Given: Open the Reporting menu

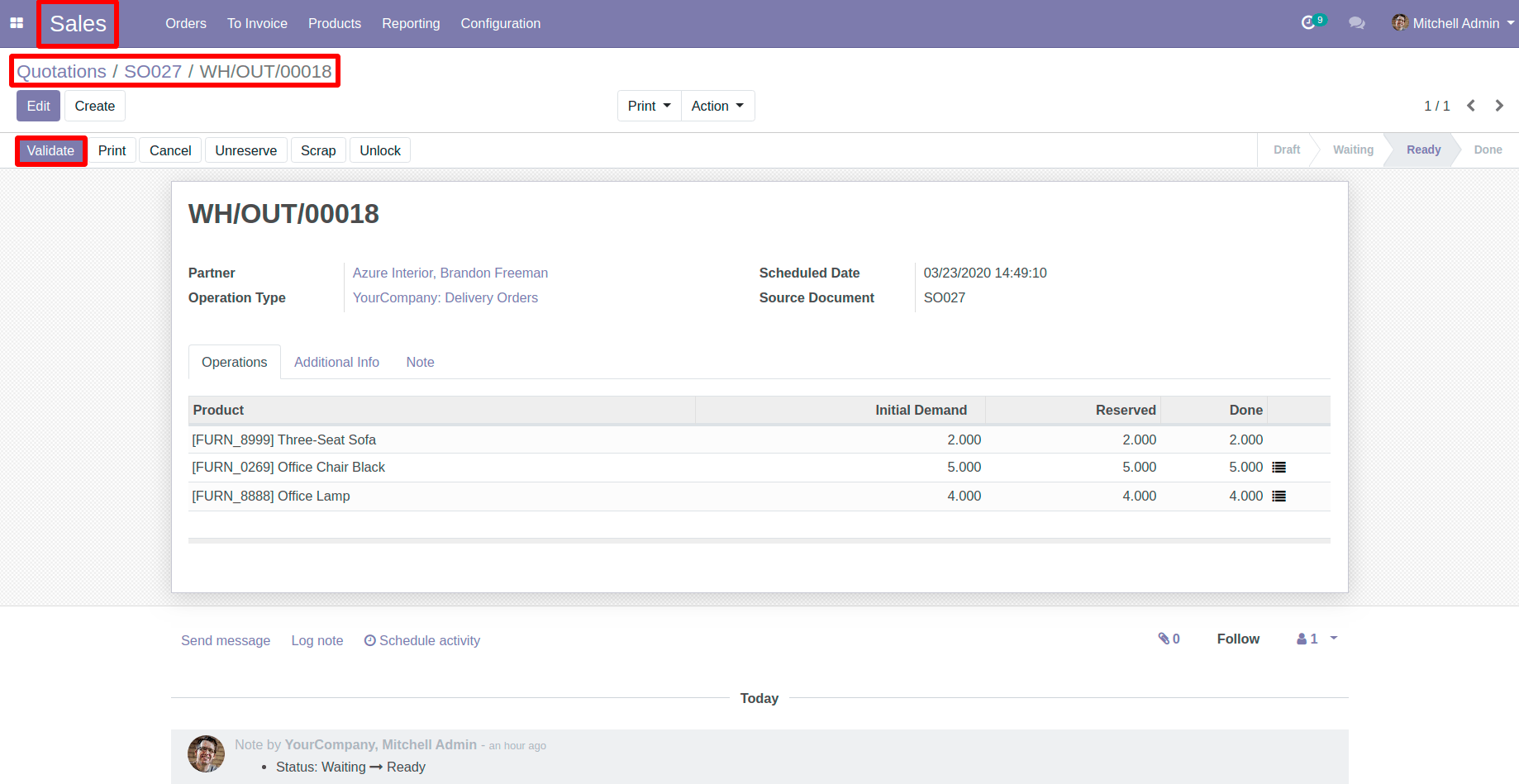Looking at the screenshot, I should pos(411,23).
